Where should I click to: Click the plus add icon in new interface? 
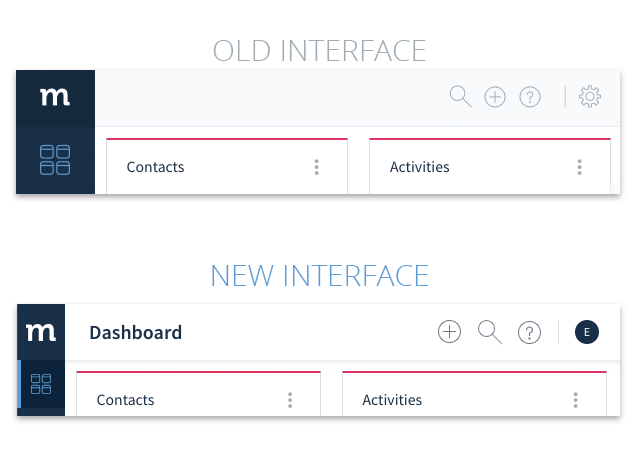click(449, 332)
